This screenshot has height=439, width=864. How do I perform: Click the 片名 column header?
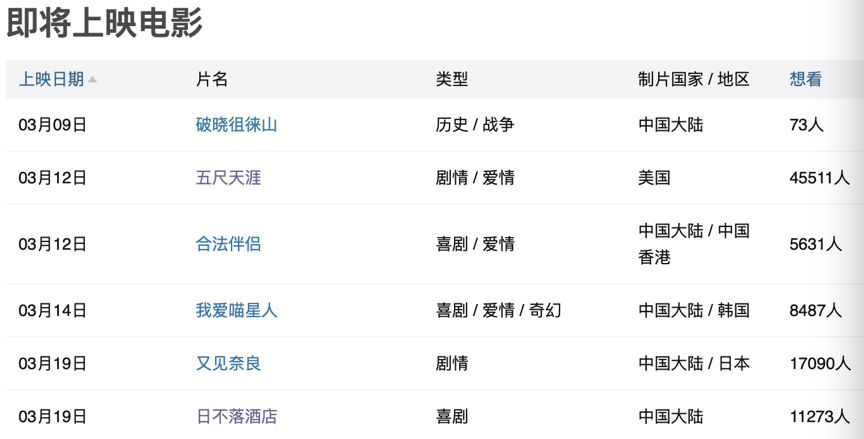coord(212,80)
